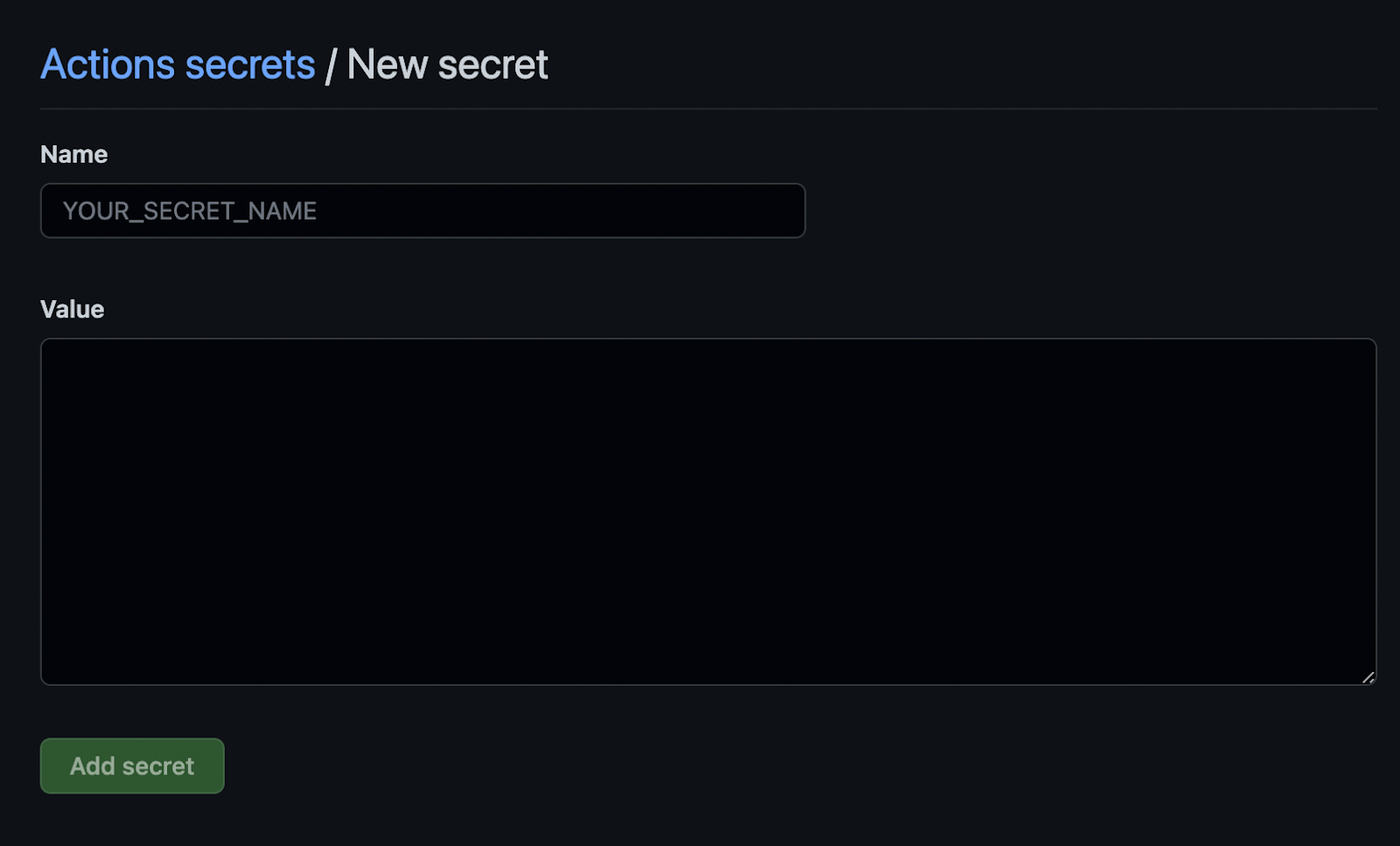Click the Value textarea resize handle

[x=1368, y=676]
